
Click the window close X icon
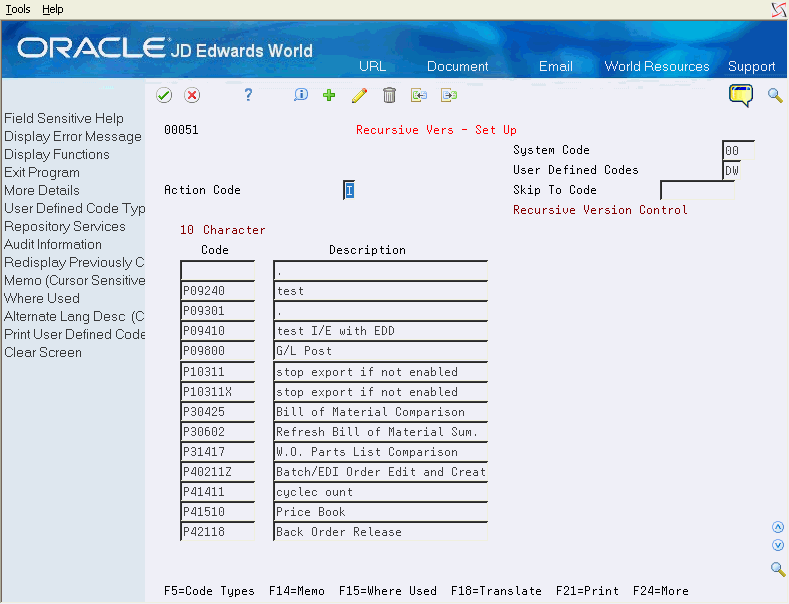click(779, 10)
